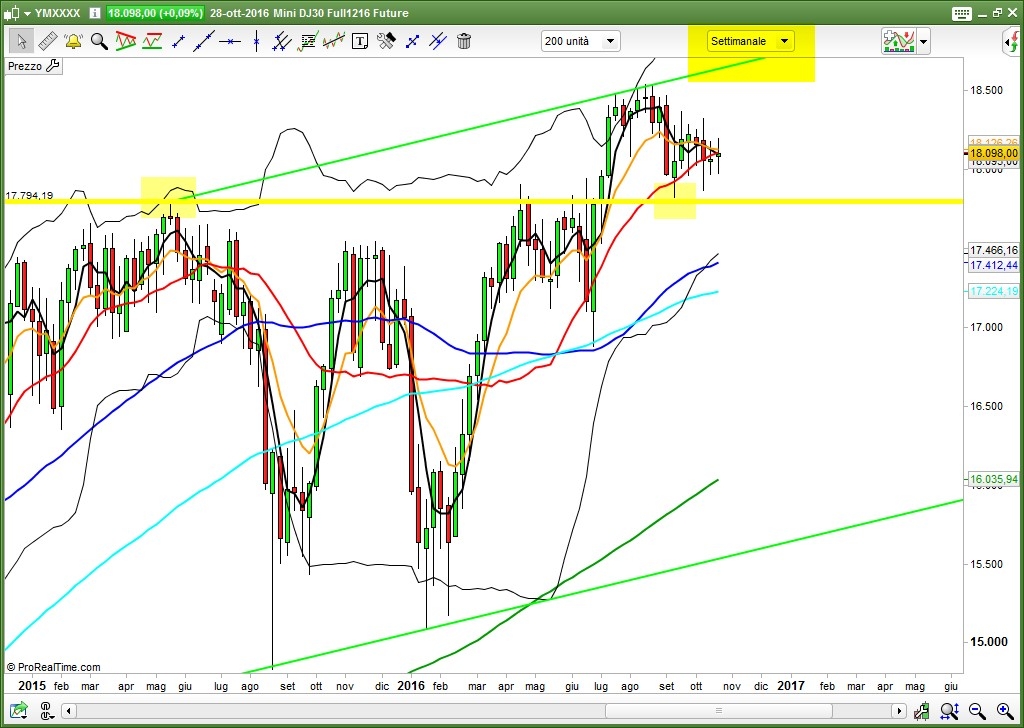Viewport: 1024px width, 728px height.
Task: Click the zoom out magnifier icon
Action: pos(977,710)
